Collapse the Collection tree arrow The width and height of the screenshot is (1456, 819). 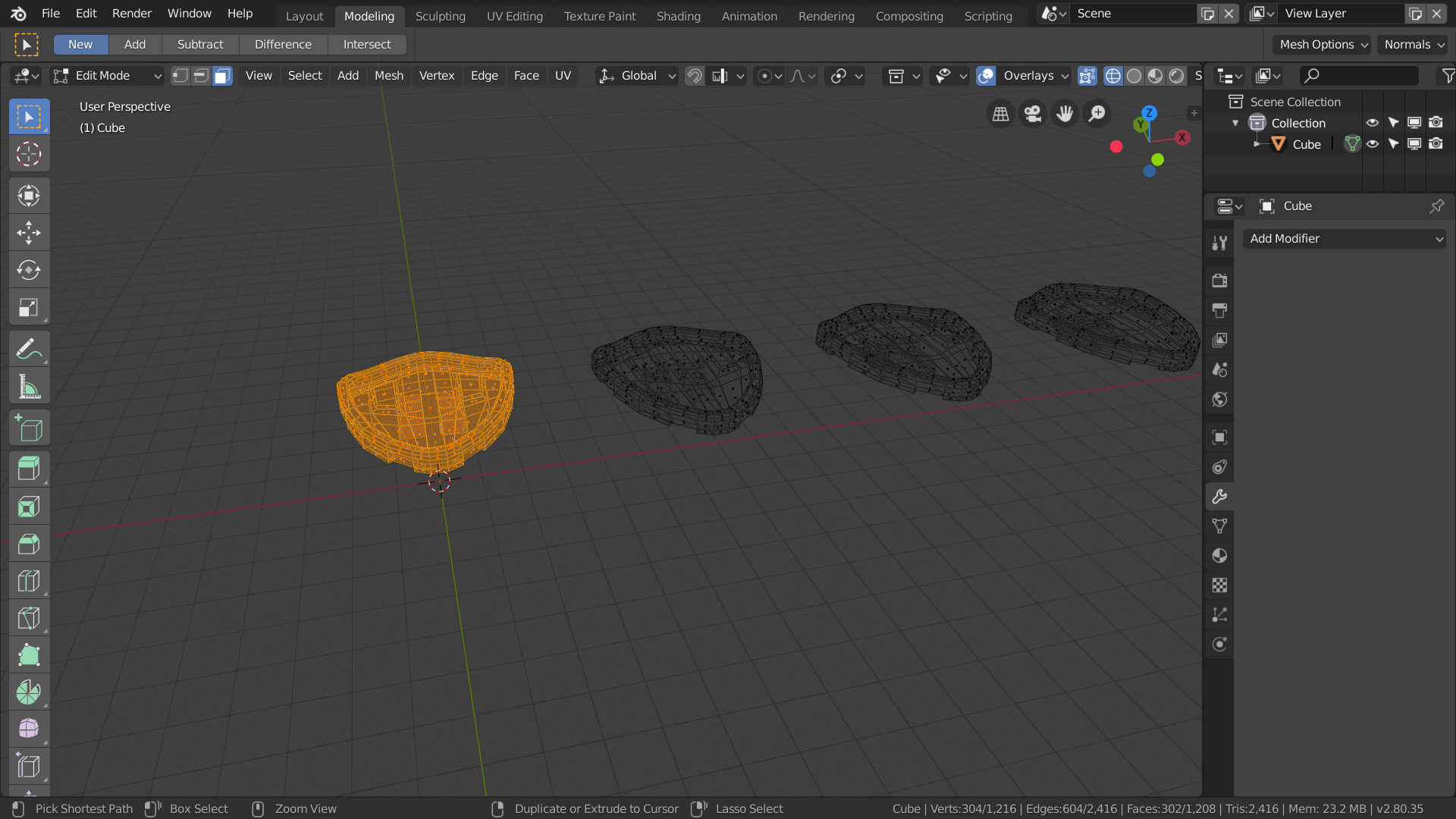tap(1235, 123)
